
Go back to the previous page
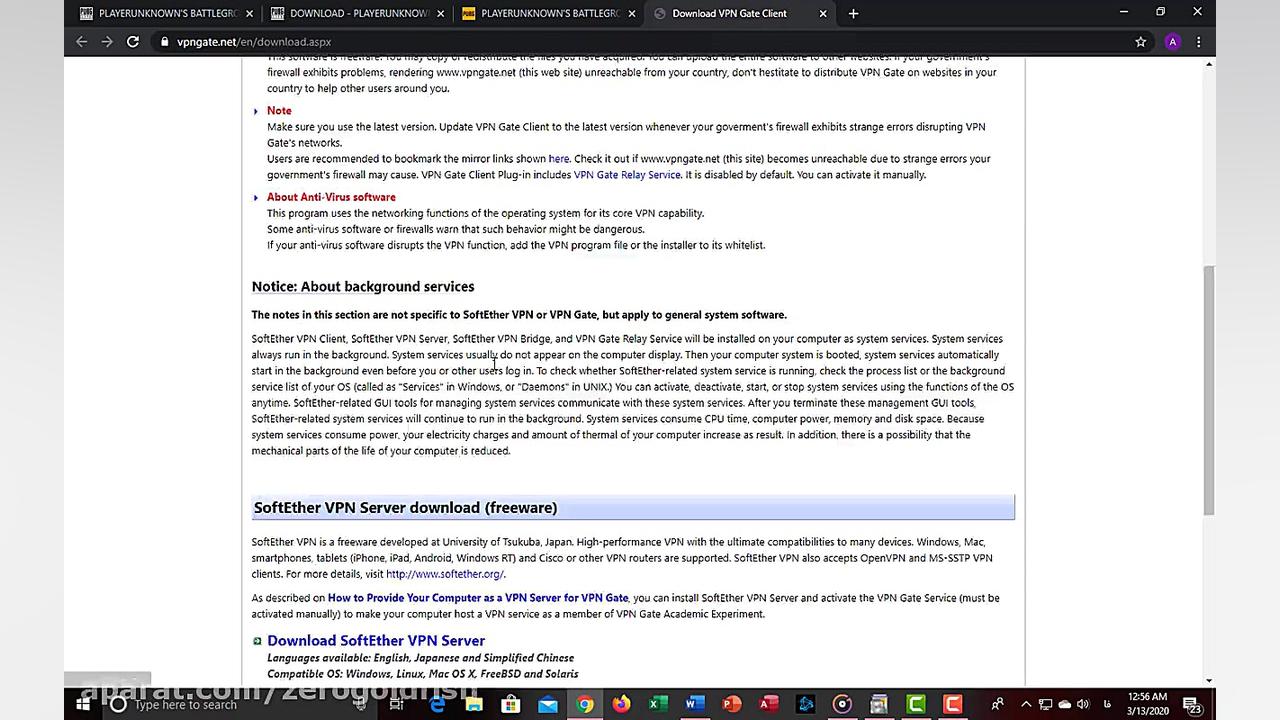tap(82, 42)
